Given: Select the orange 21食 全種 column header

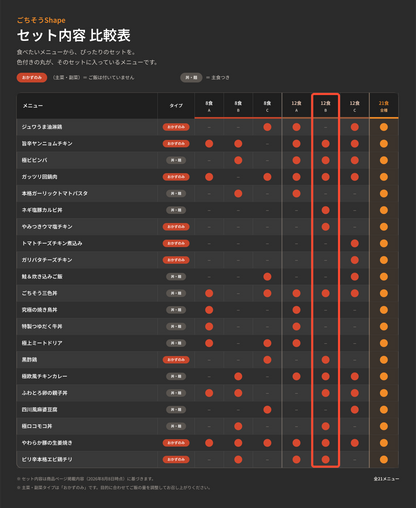Looking at the screenshot, I should [x=384, y=106].
